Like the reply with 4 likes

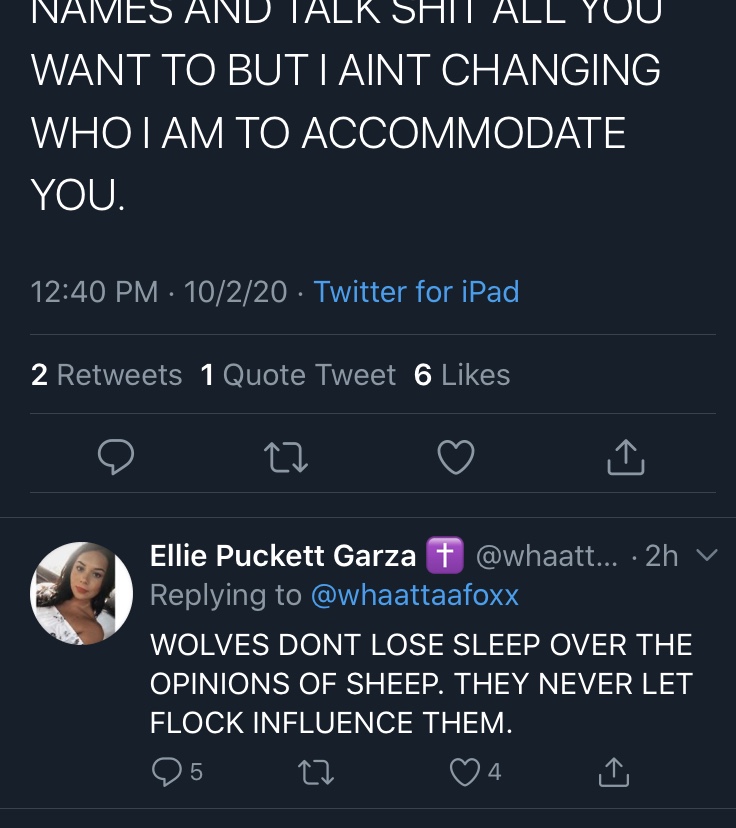pyautogui.click(x=475, y=772)
